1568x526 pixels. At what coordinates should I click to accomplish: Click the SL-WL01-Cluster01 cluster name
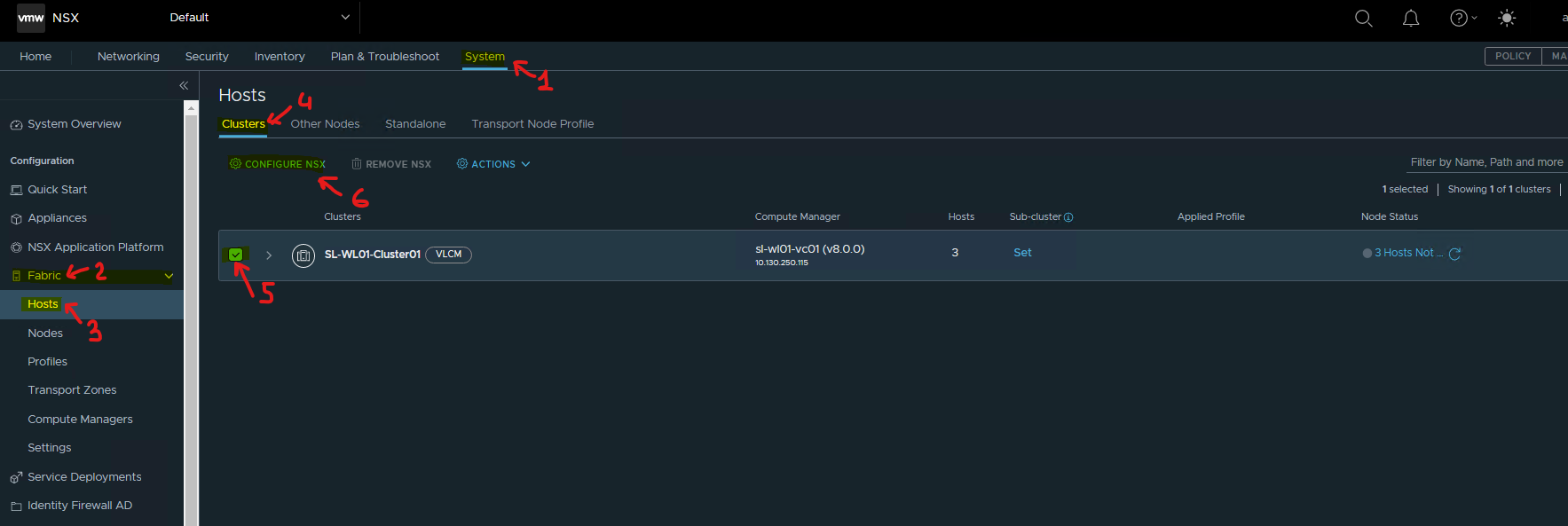[x=373, y=255]
